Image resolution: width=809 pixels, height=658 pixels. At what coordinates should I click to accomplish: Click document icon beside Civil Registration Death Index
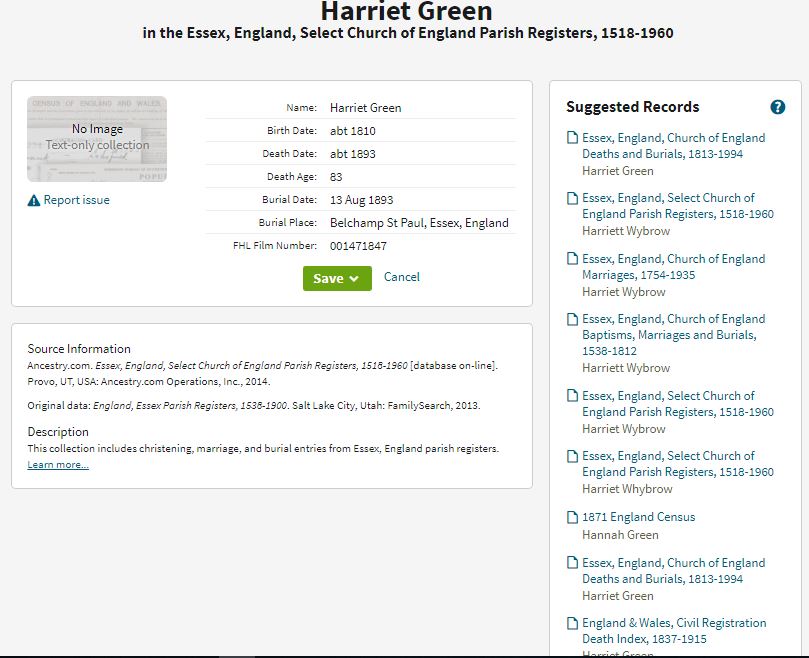[572, 623]
